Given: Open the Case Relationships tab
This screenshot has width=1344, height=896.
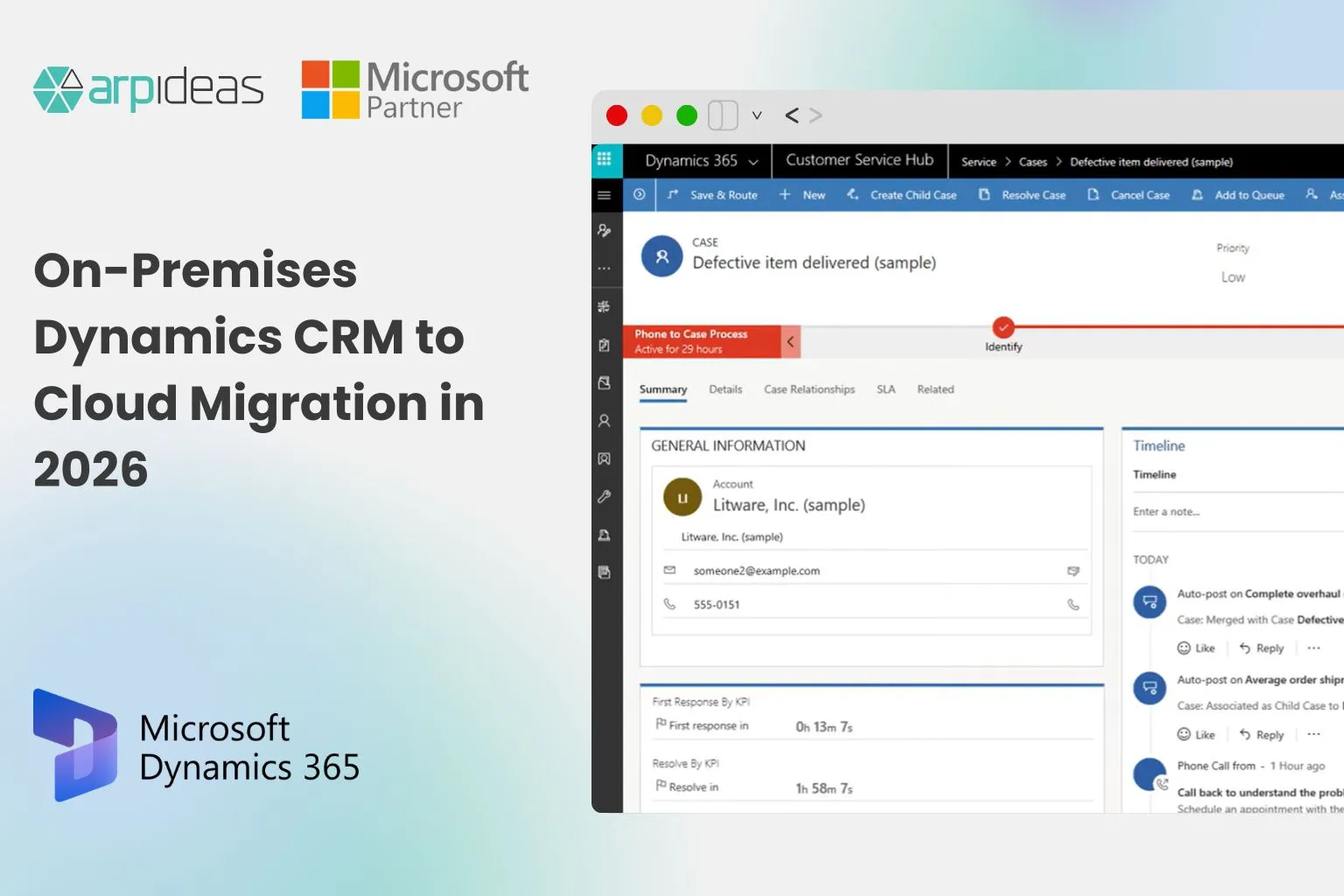Looking at the screenshot, I should pyautogui.click(x=809, y=389).
